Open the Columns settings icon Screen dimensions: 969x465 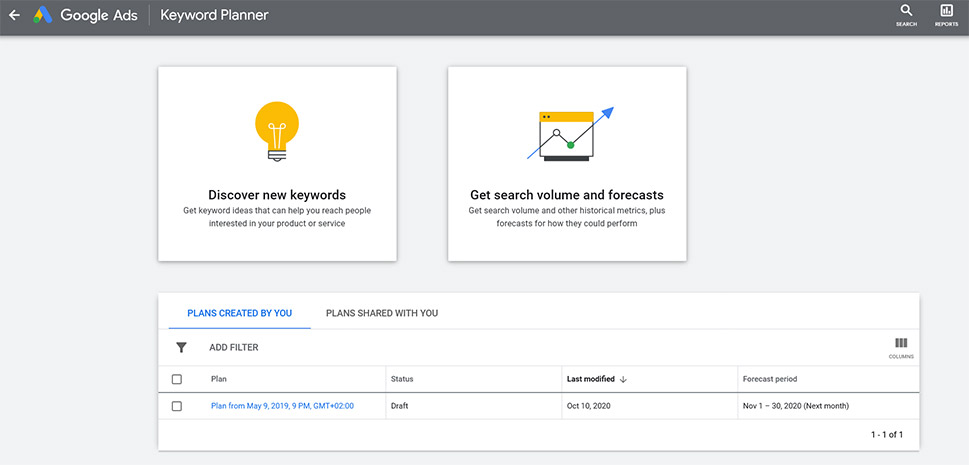tap(901, 345)
